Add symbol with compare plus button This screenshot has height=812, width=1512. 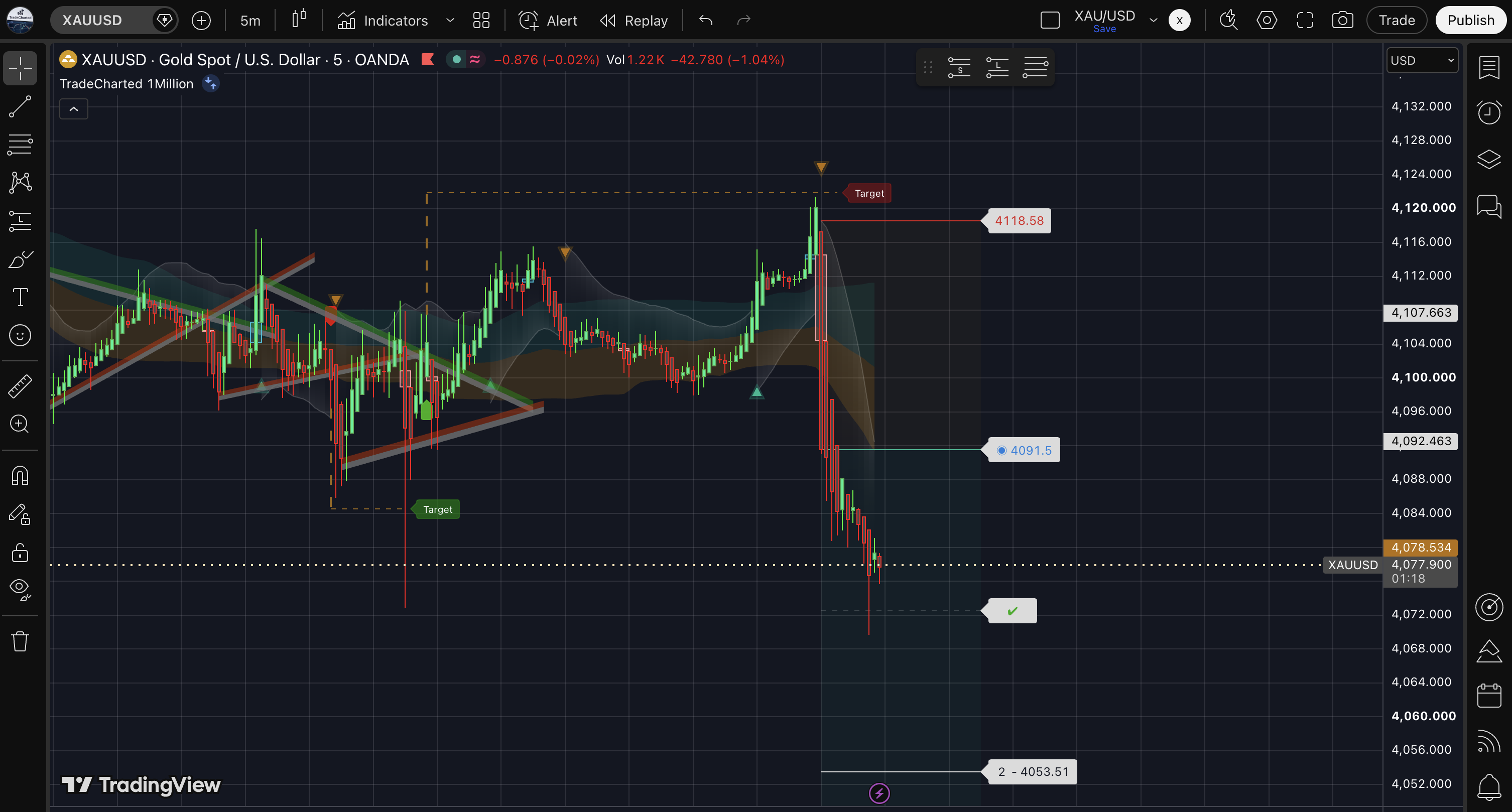[x=201, y=21]
